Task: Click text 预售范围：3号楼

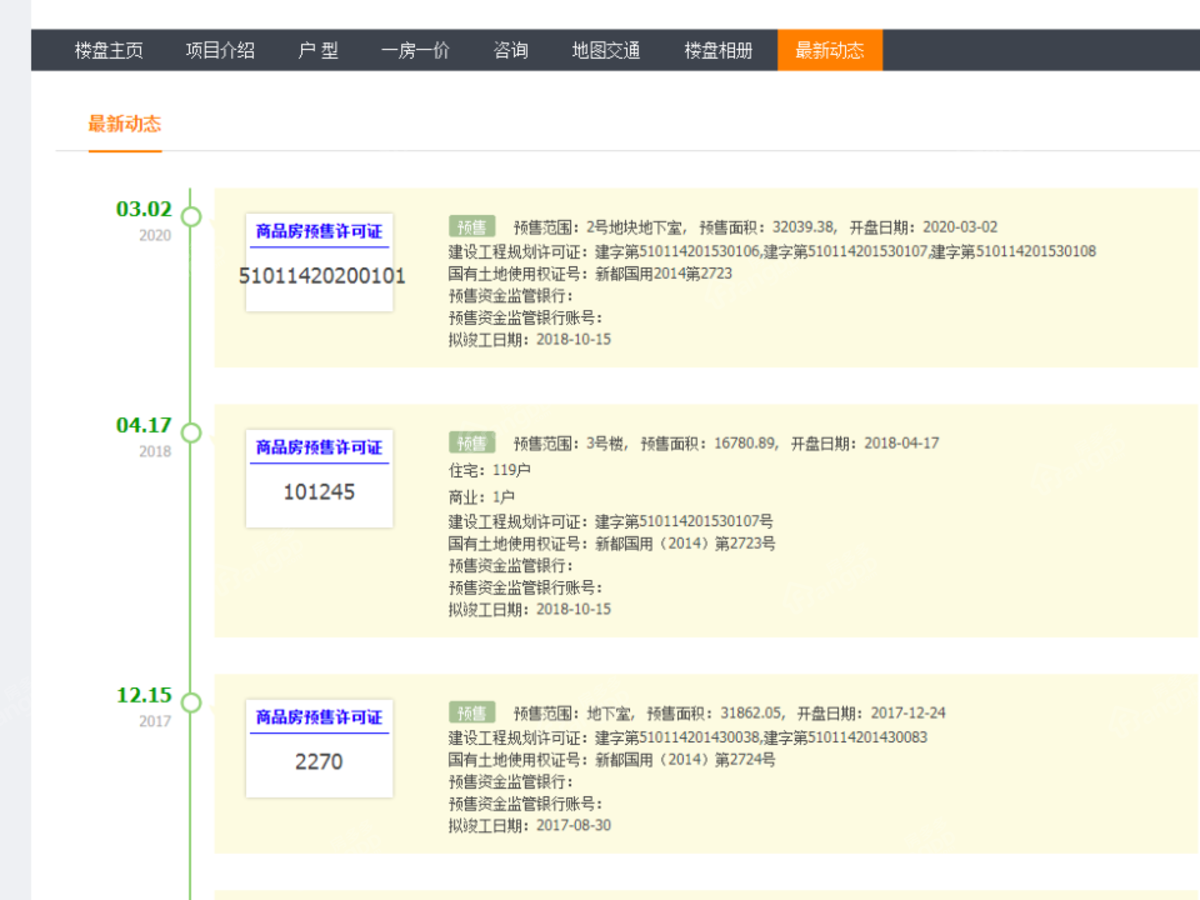Action: point(570,443)
